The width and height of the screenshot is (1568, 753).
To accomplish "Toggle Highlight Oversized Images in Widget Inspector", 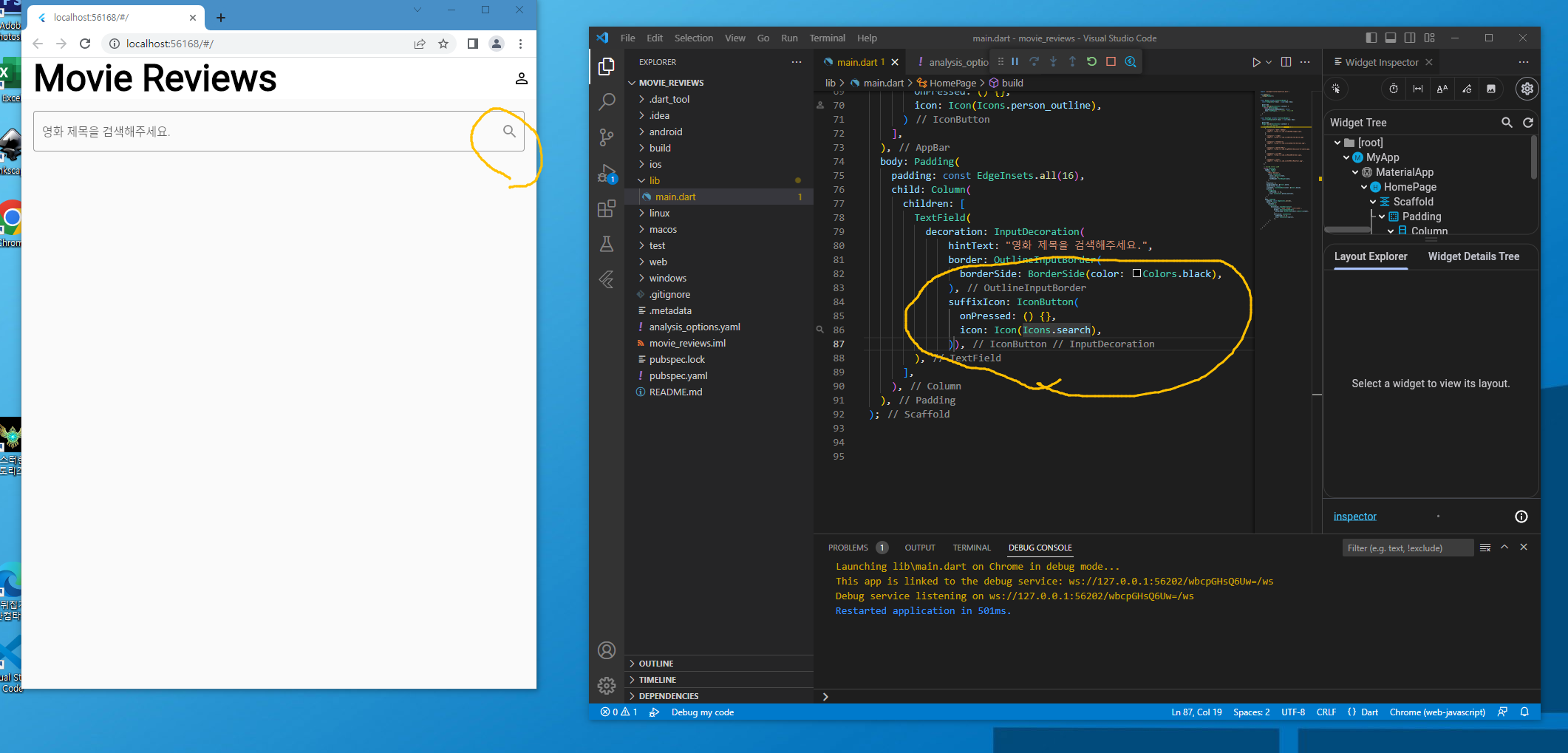I will coord(1491,89).
